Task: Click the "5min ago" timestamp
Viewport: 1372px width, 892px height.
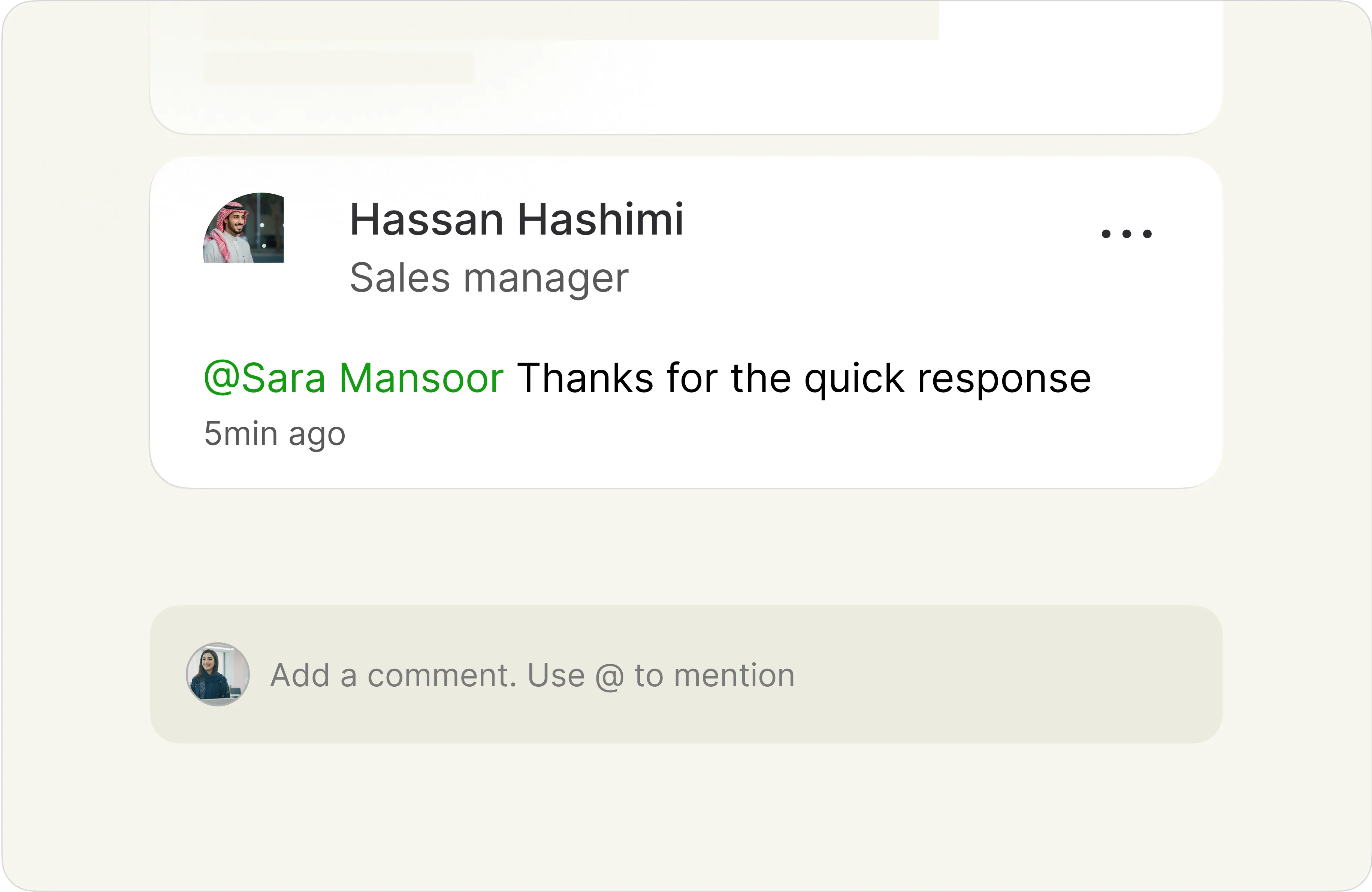Action: (274, 433)
